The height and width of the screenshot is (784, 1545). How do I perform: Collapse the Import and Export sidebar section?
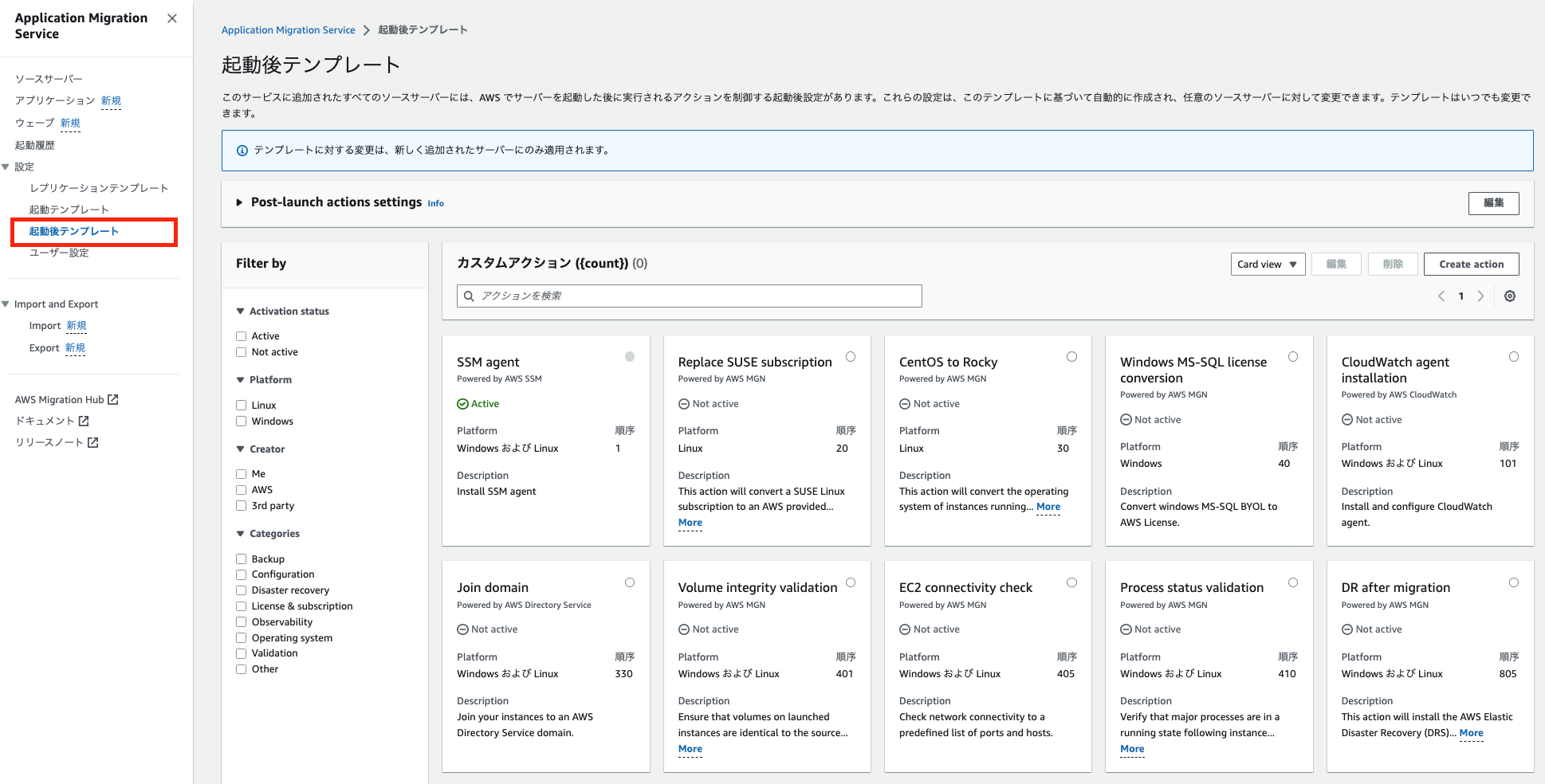6,304
